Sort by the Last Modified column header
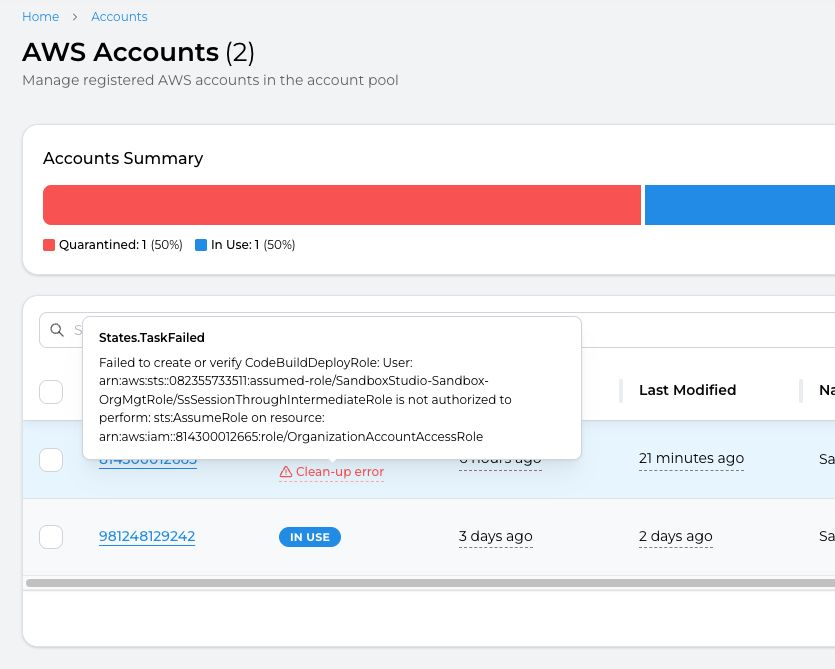This screenshot has width=835, height=669. pyautogui.click(x=687, y=390)
